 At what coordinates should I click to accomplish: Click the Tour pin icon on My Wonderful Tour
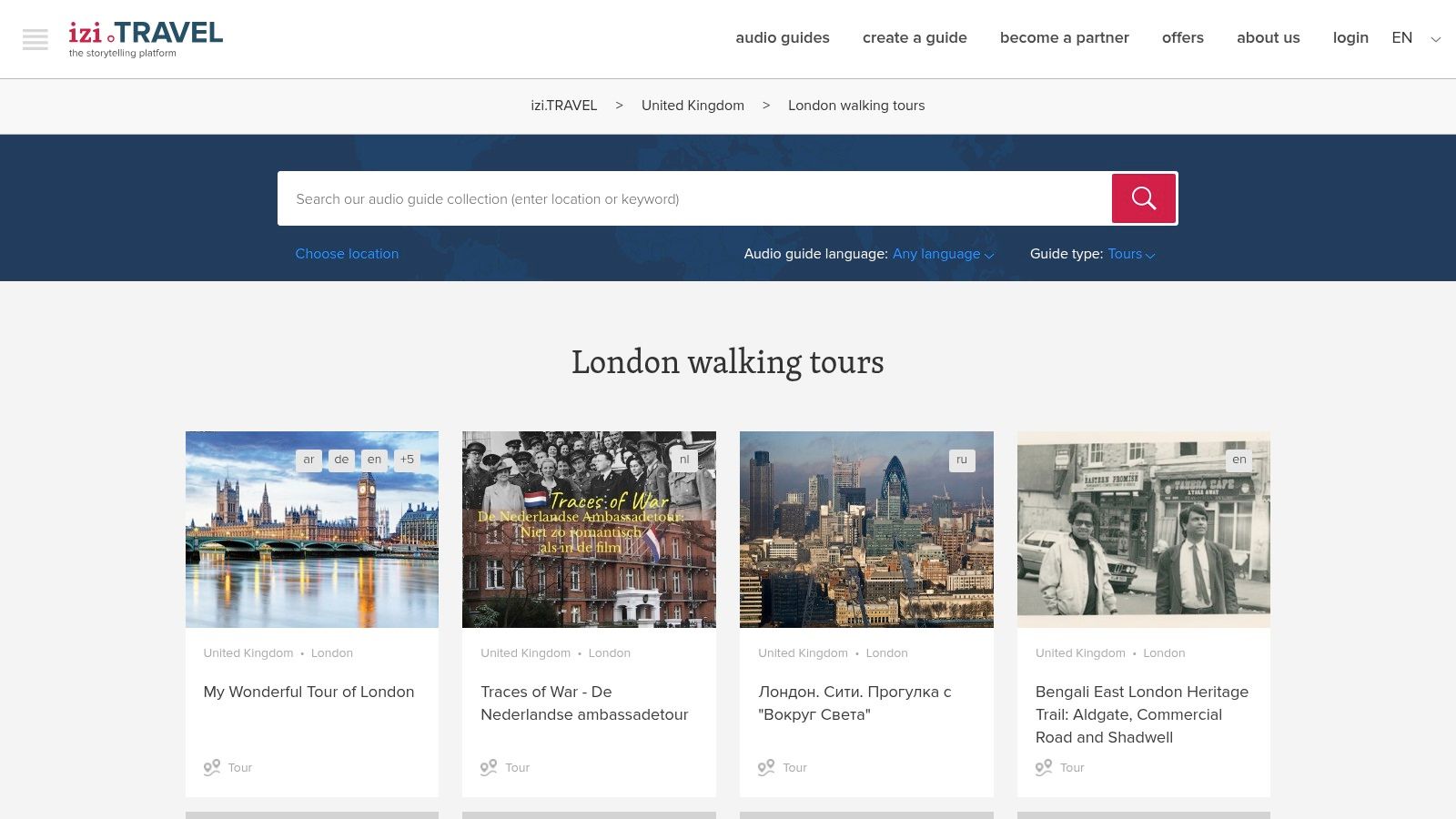click(211, 767)
